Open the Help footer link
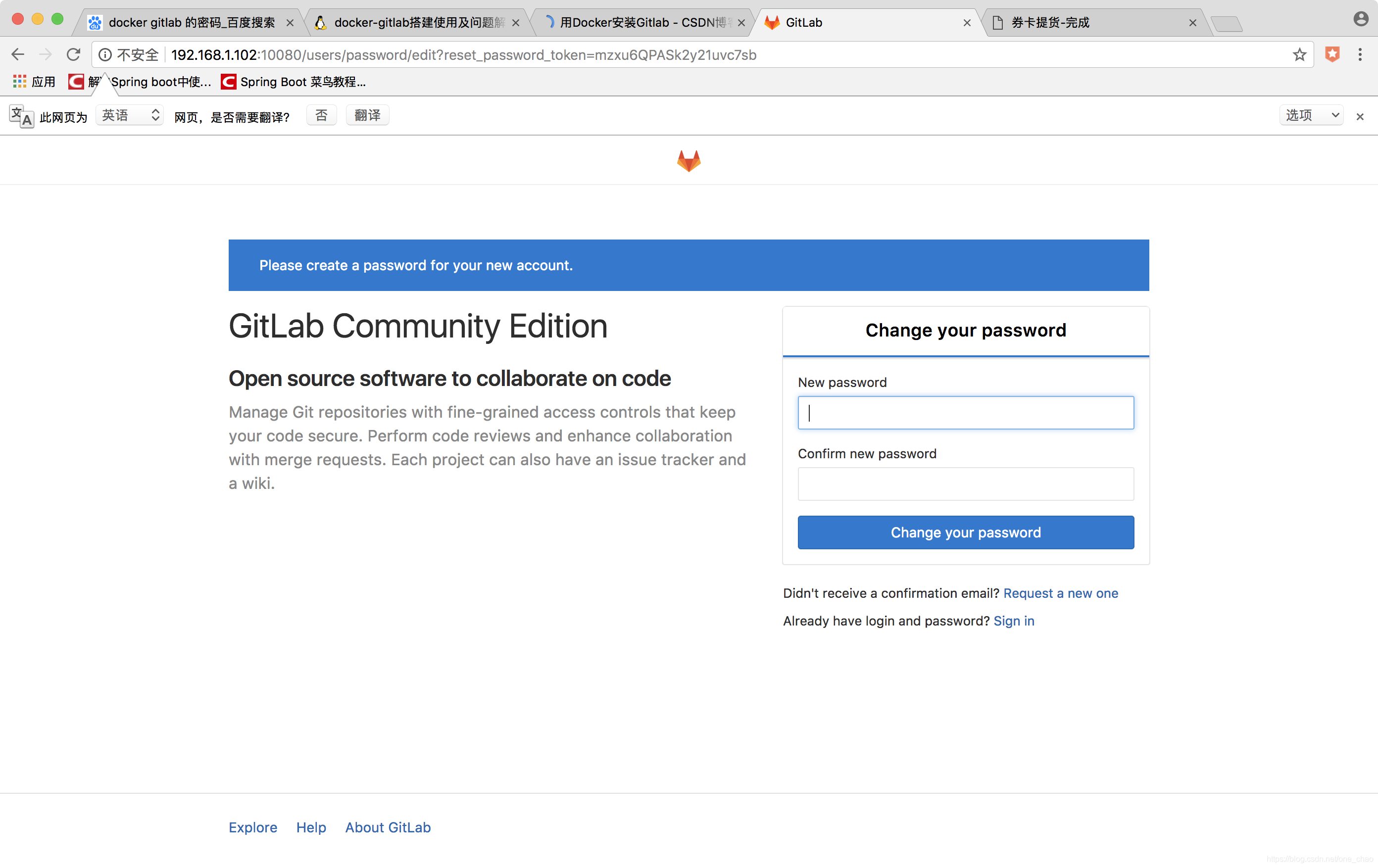The image size is (1378, 868). click(x=311, y=827)
